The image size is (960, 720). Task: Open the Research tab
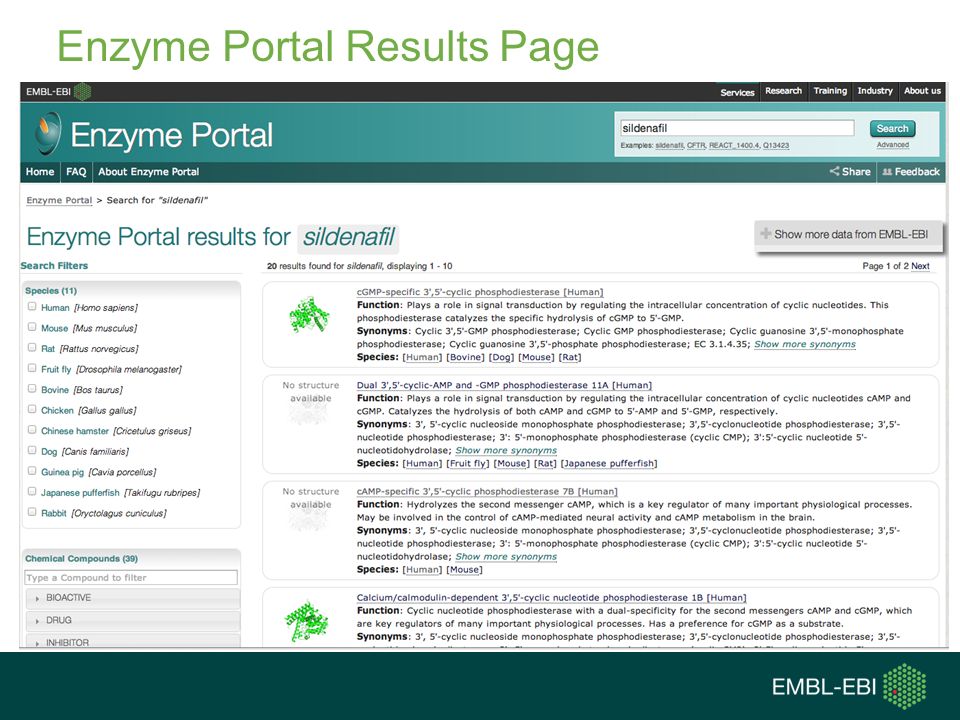(783, 91)
